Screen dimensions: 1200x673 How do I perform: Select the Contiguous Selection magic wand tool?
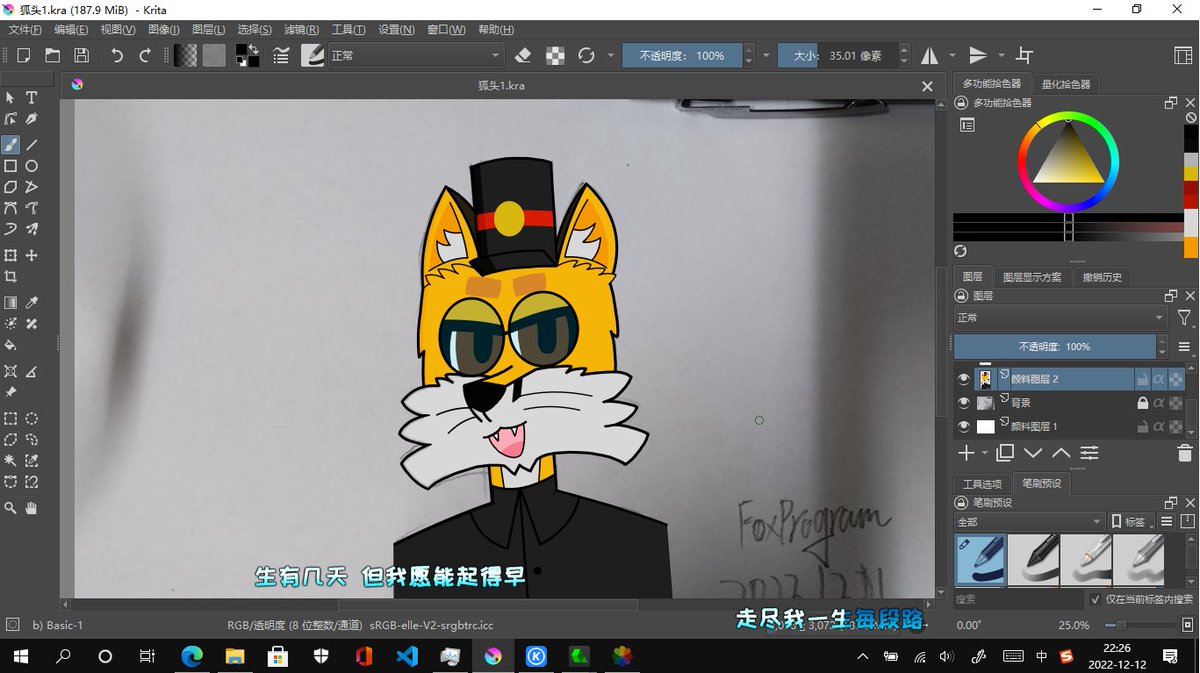pos(10,461)
